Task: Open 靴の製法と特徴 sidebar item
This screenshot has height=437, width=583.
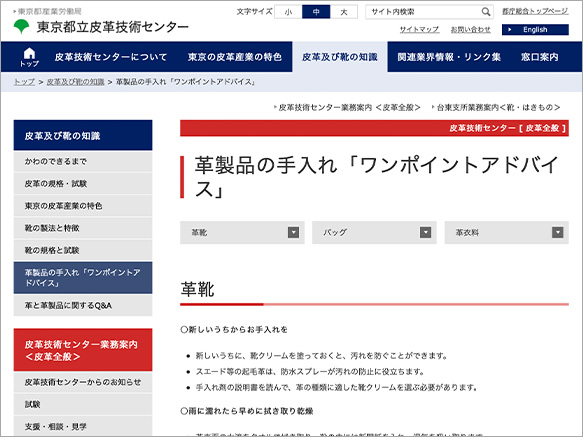Action: coord(83,228)
